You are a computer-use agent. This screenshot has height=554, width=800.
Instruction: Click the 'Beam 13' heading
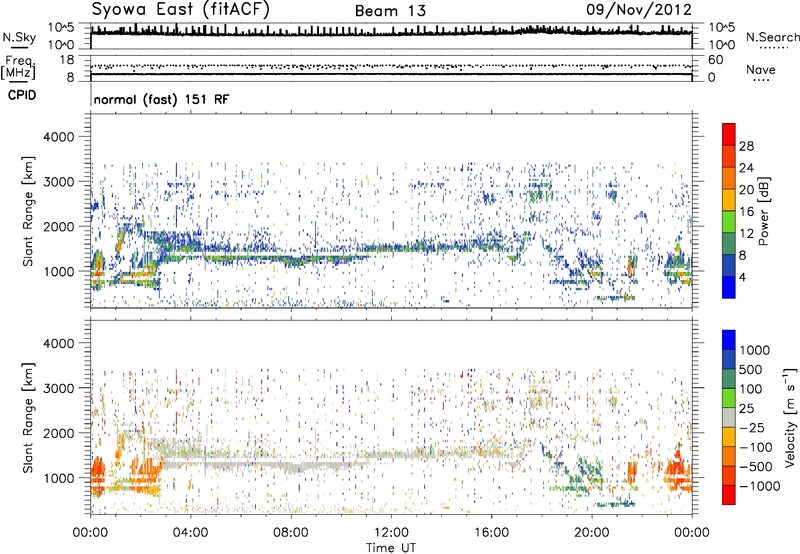[x=390, y=11]
